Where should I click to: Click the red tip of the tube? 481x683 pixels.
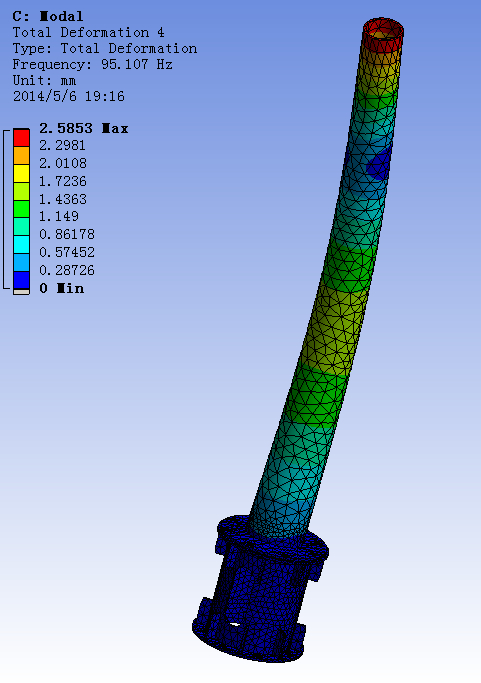(x=383, y=33)
